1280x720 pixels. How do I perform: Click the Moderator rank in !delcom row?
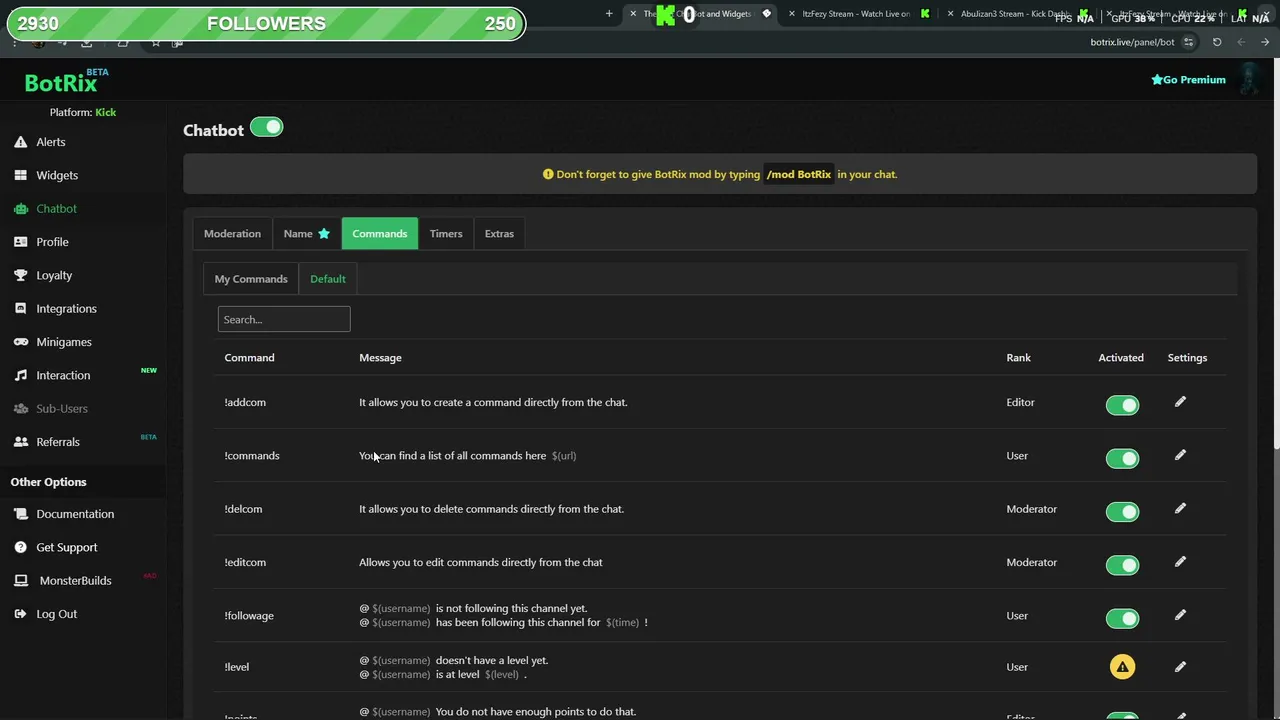[x=1031, y=508]
